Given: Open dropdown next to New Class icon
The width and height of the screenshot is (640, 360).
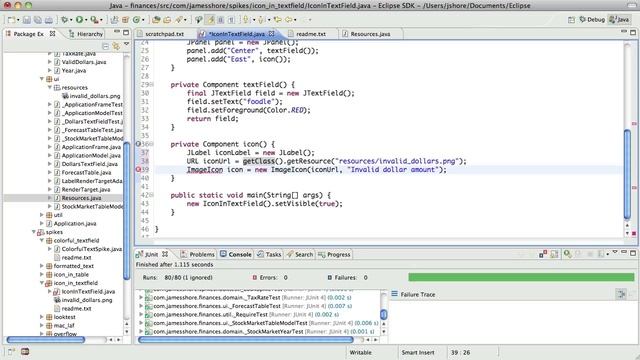Looking at the screenshot, I should (x=143, y=20).
